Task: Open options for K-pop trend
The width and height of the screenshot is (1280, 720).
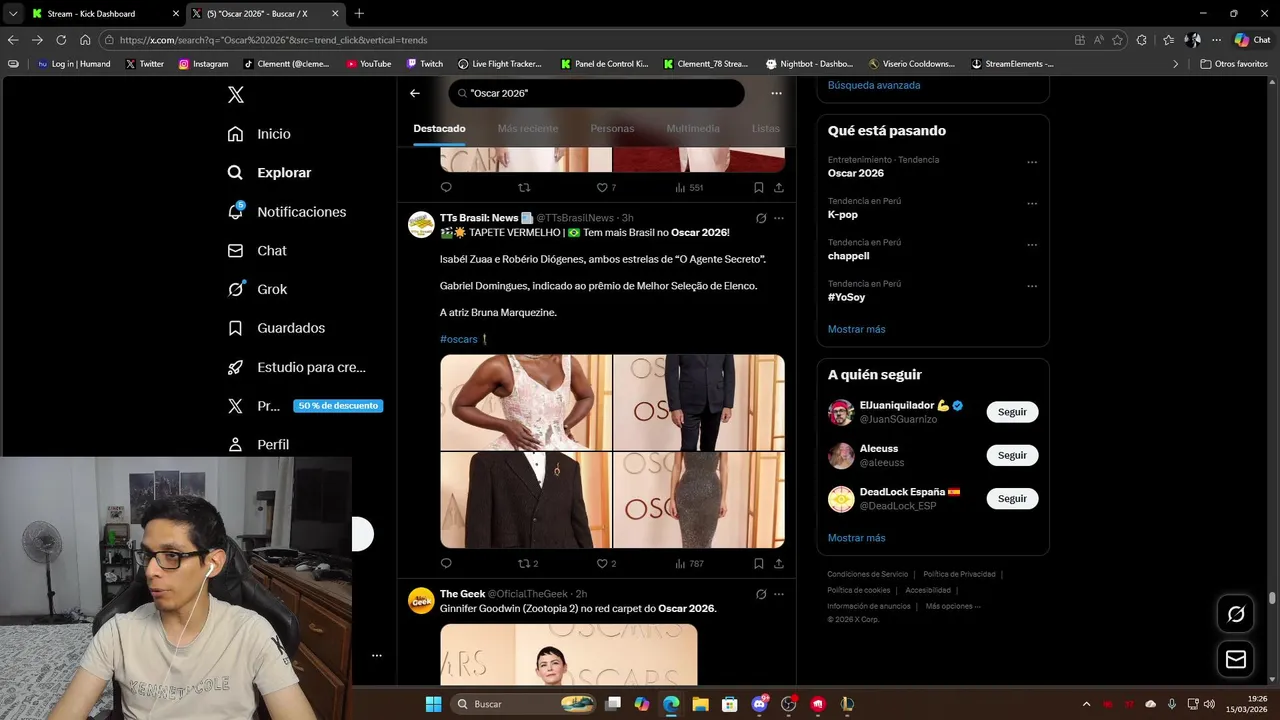Action: click(1032, 204)
